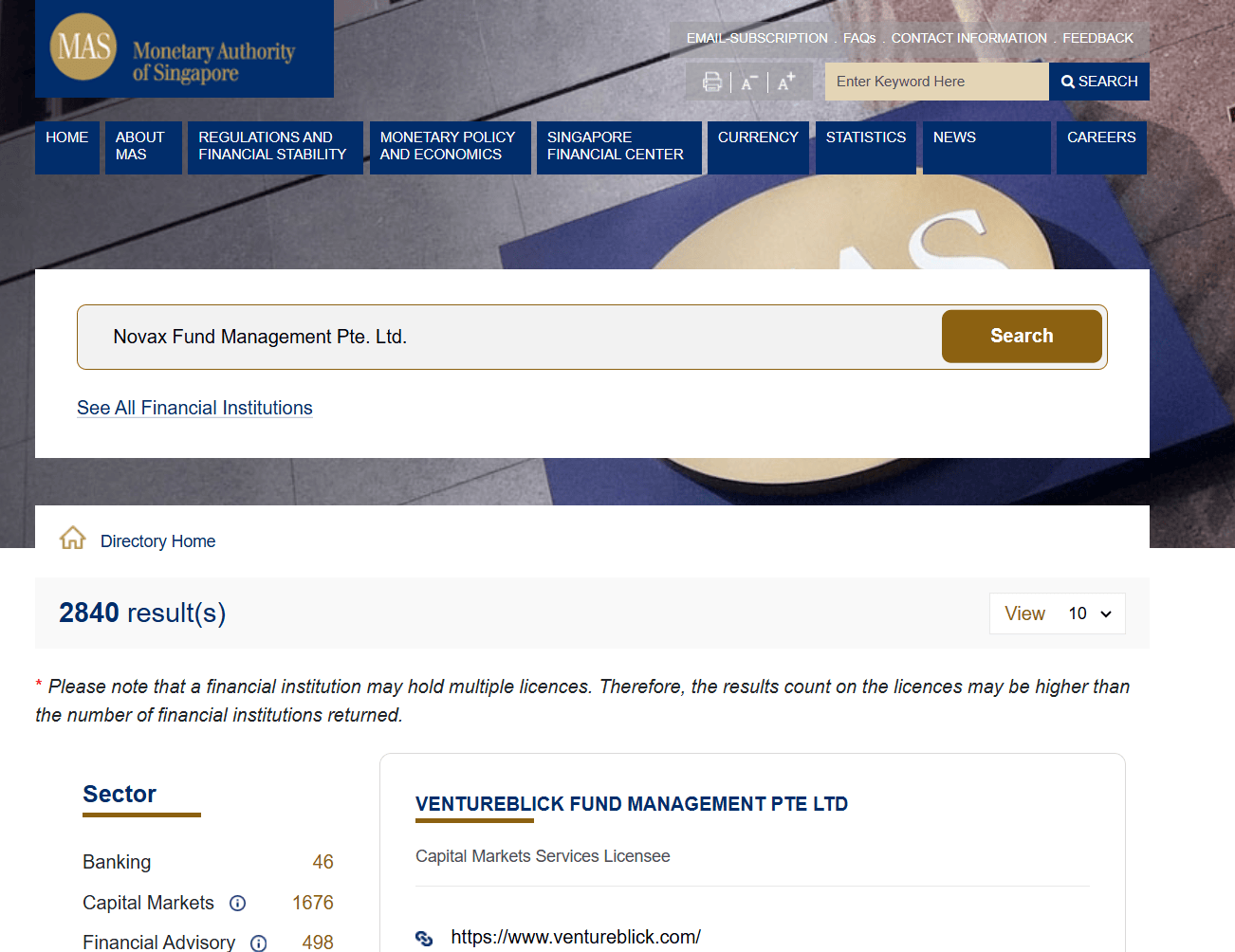Click the Directory Home house icon

click(73, 539)
